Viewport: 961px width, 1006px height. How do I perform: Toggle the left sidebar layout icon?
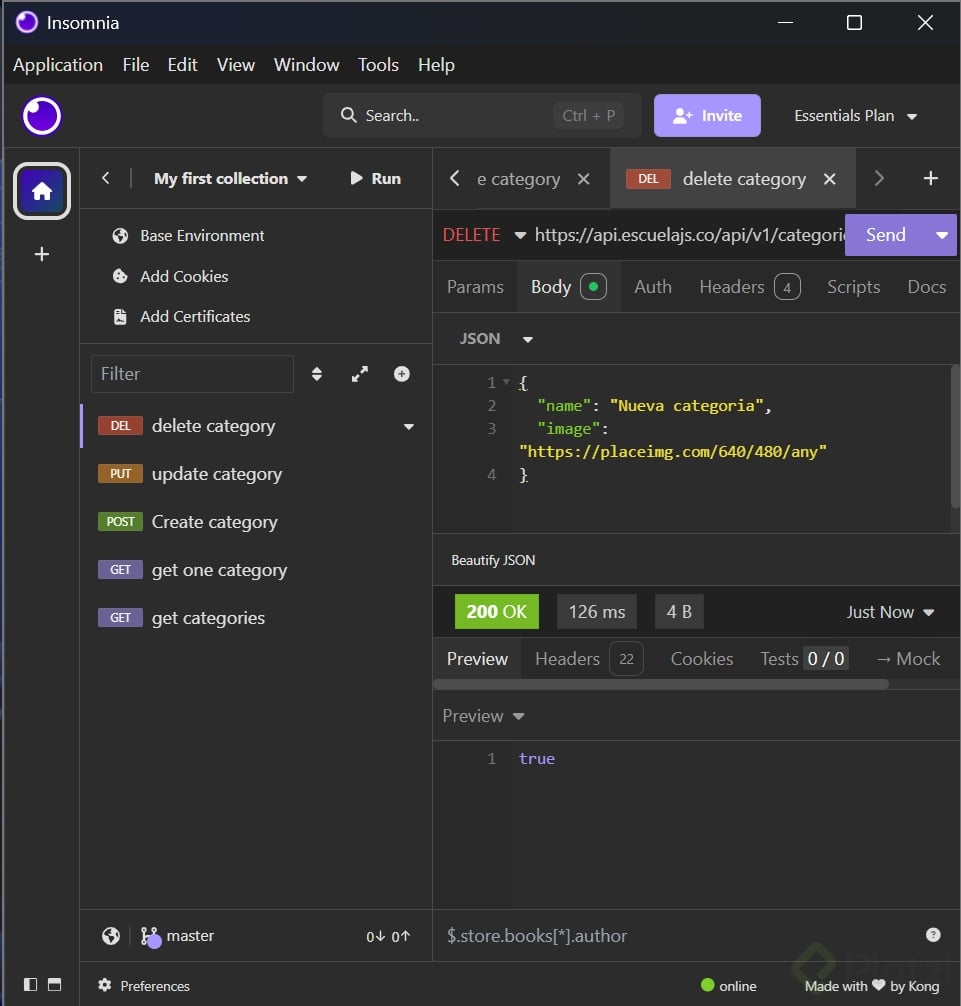coord(30,984)
